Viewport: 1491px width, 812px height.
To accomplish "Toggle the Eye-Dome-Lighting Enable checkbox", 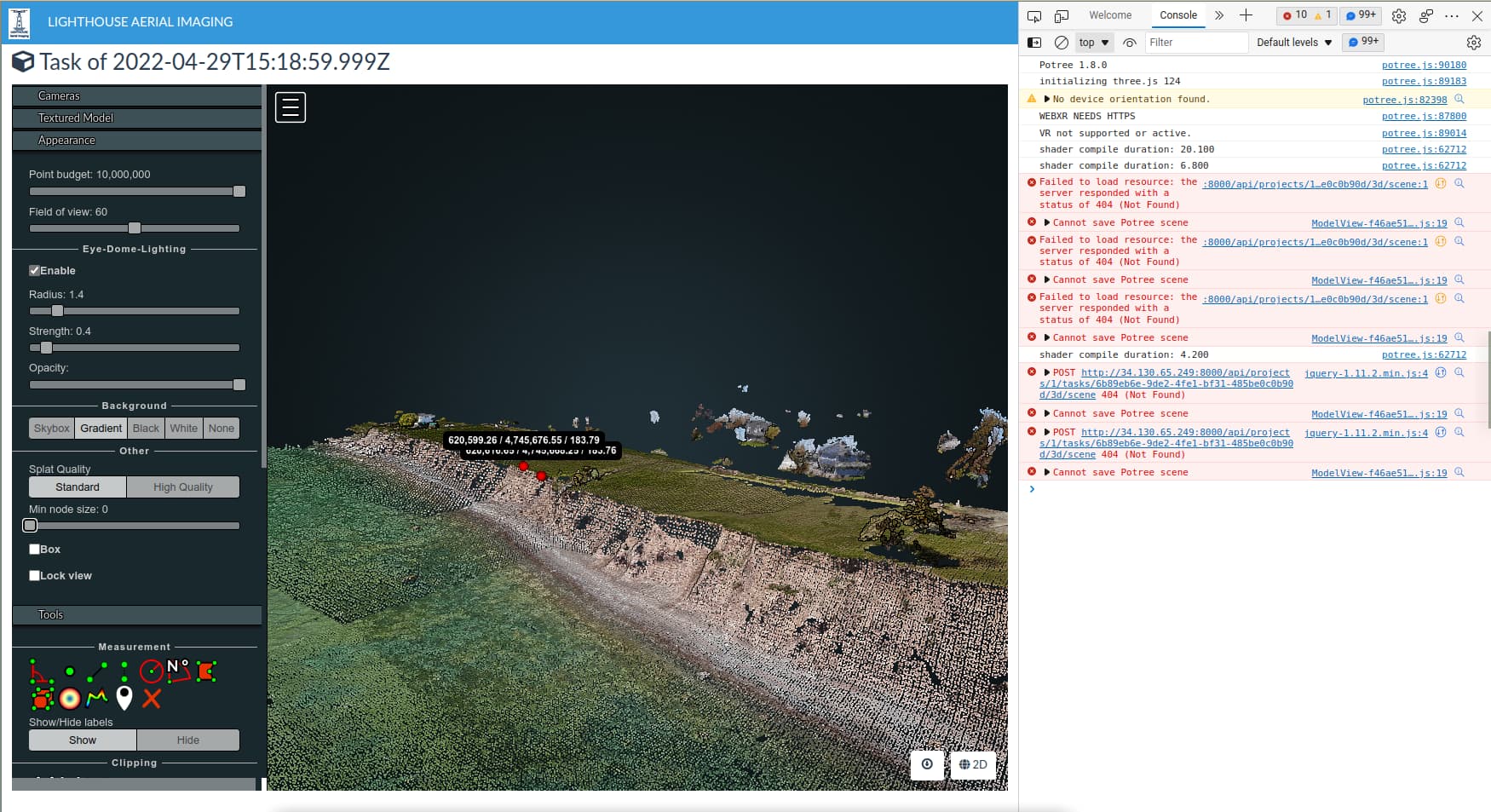I will pos(35,270).
